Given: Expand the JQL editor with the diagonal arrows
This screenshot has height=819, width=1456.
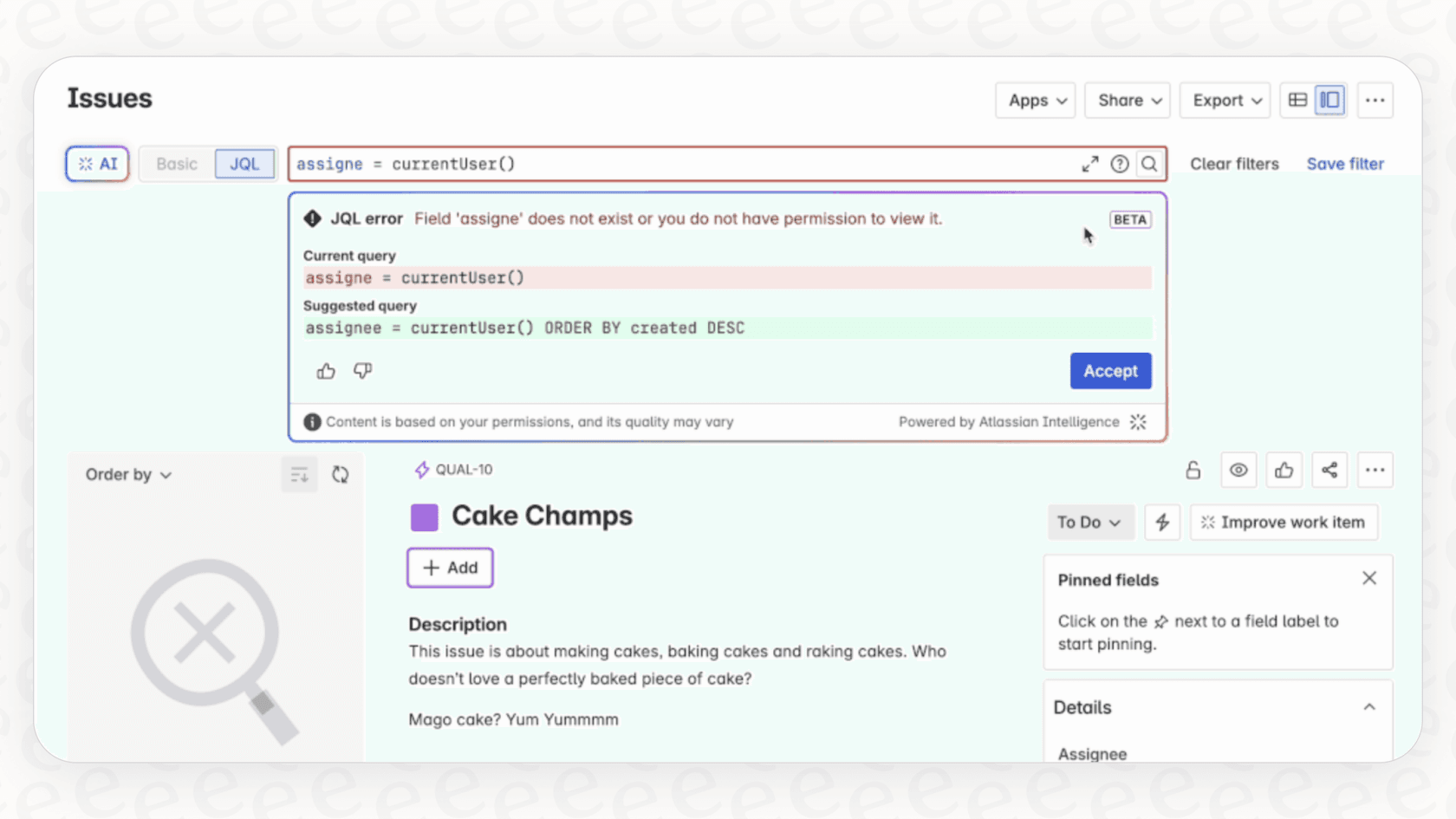Looking at the screenshot, I should tap(1090, 164).
